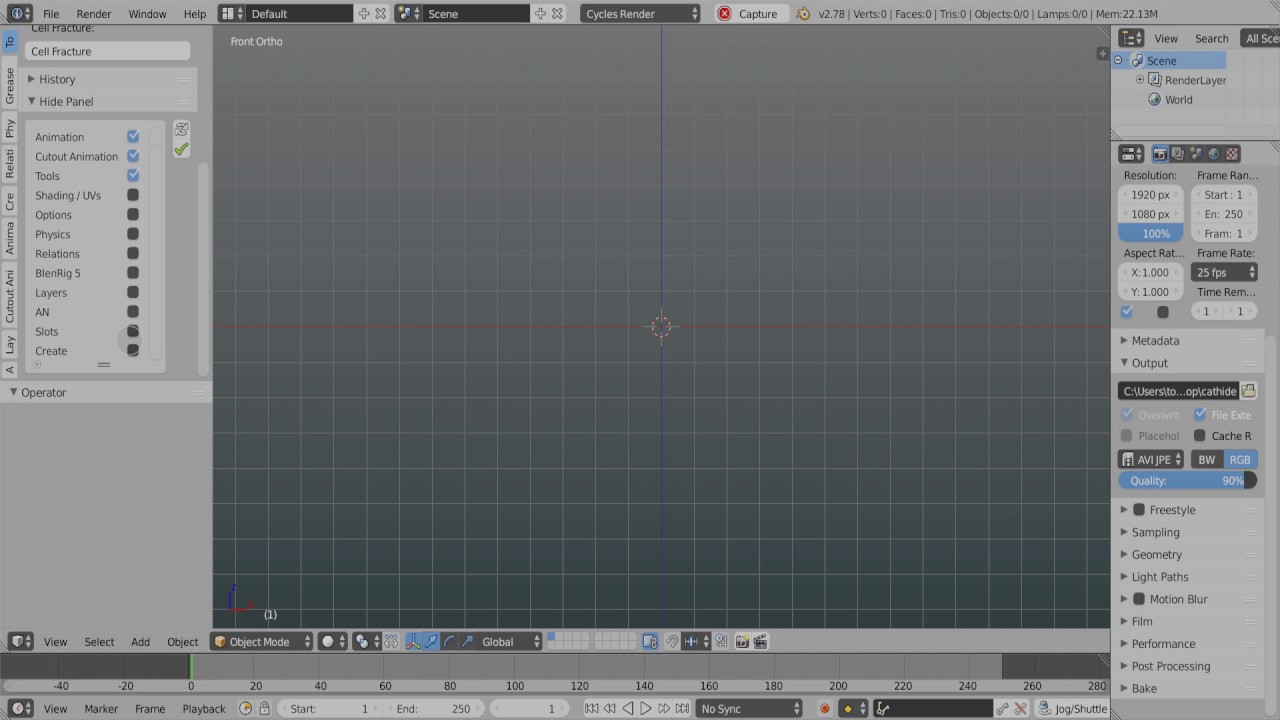Click OpenGL render animation clapper icon
This screenshot has height=720, width=1280.
[x=760, y=642]
